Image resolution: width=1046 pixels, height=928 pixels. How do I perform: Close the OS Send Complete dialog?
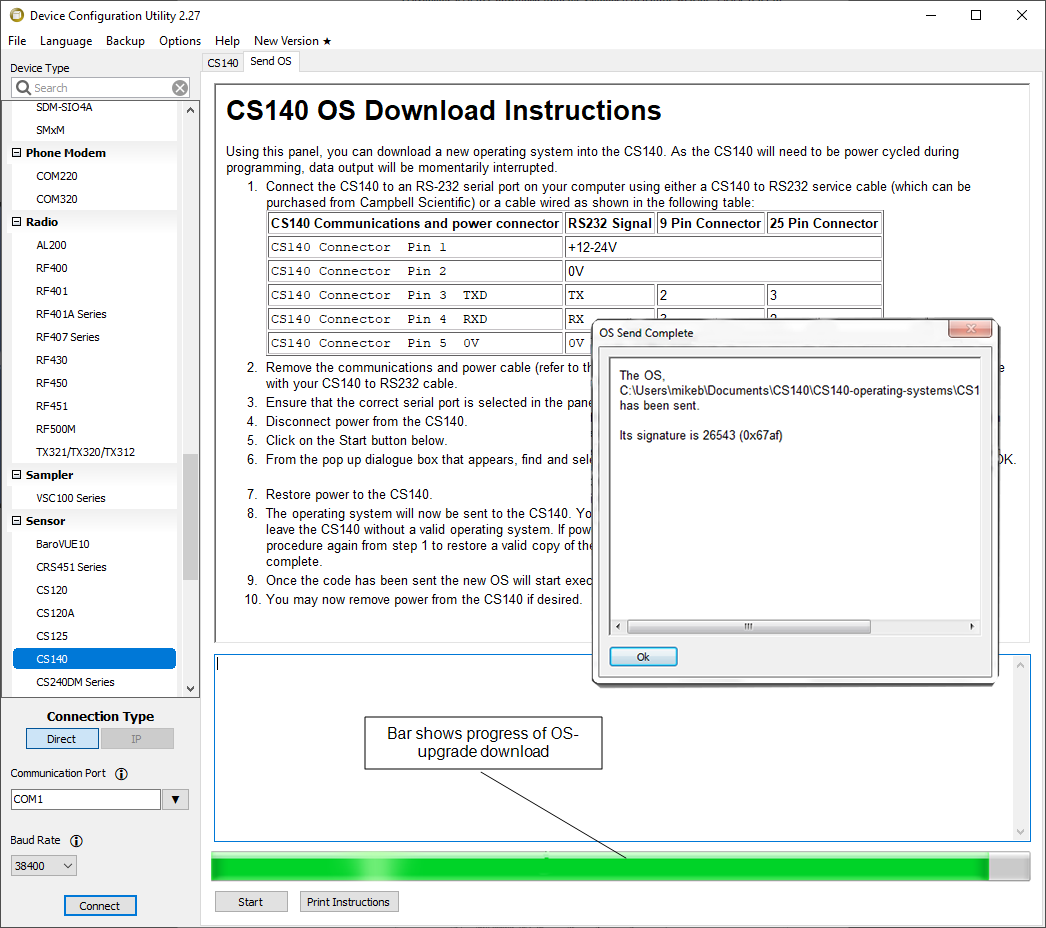coord(970,328)
